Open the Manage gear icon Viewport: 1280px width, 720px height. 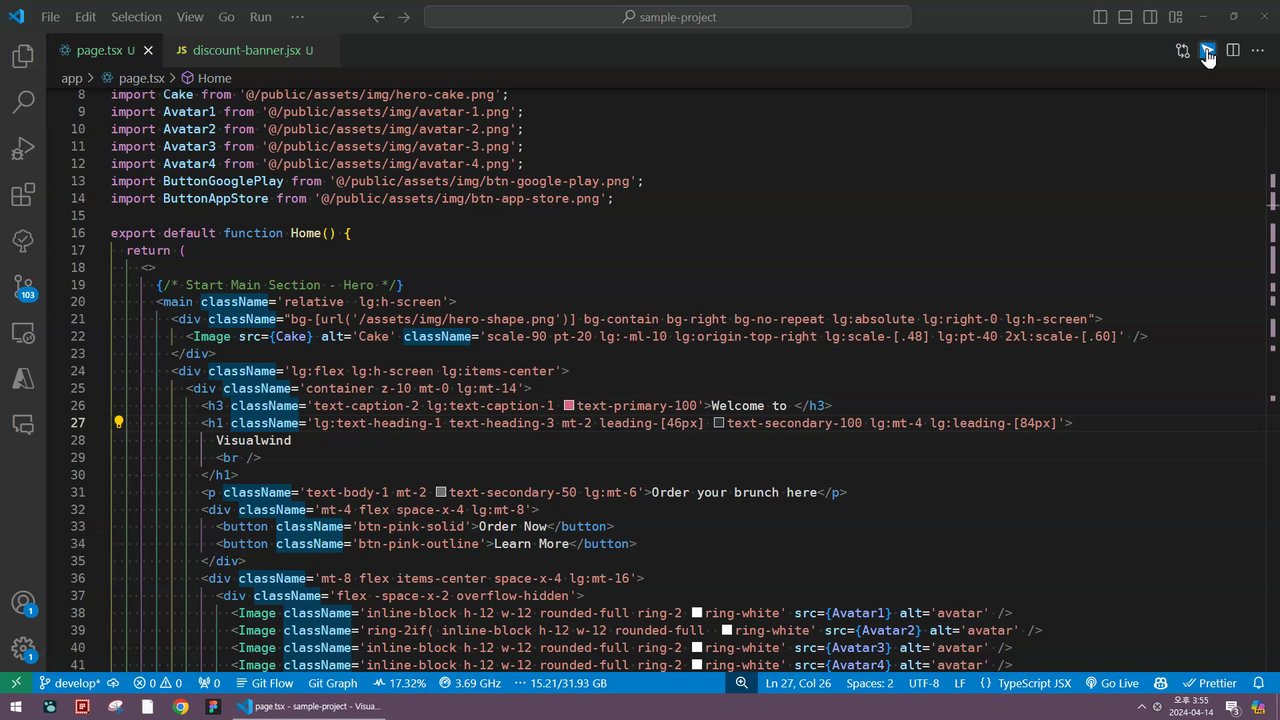point(23,649)
